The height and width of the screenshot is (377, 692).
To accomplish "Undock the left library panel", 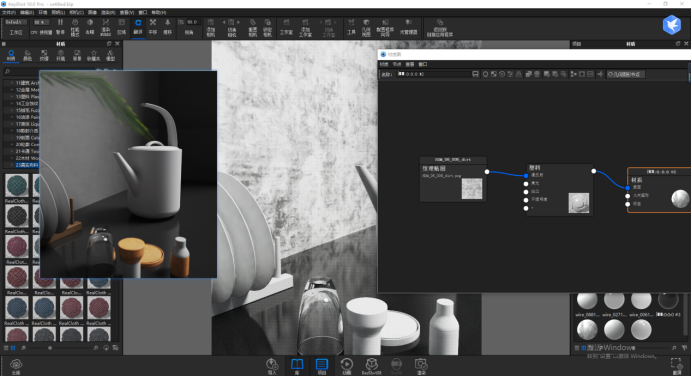I will coord(109,44).
